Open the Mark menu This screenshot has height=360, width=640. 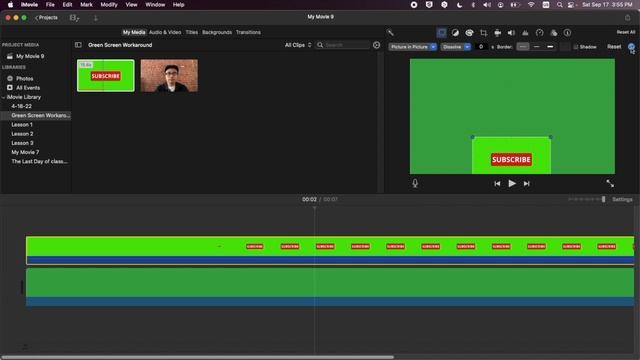[86, 5]
